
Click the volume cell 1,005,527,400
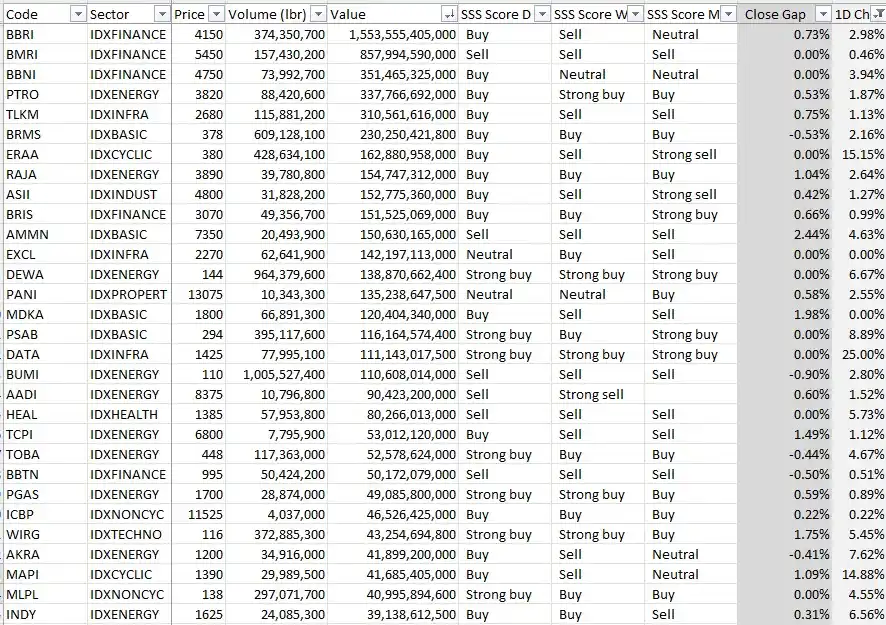tap(276, 375)
